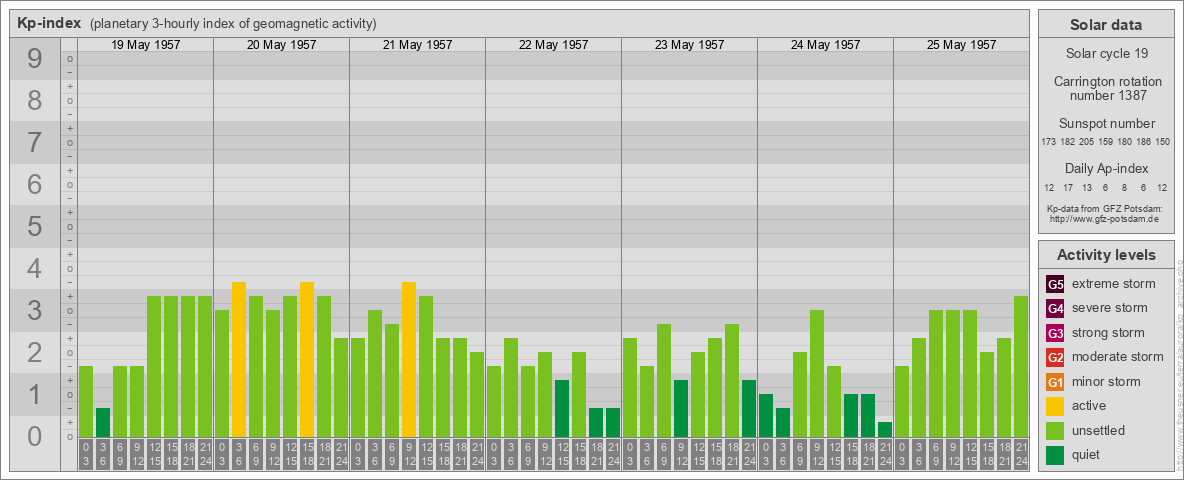The height and width of the screenshot is (480, 1184).
Task: Click the G3 strong storm badge
Action: [x=1055, y=333]
